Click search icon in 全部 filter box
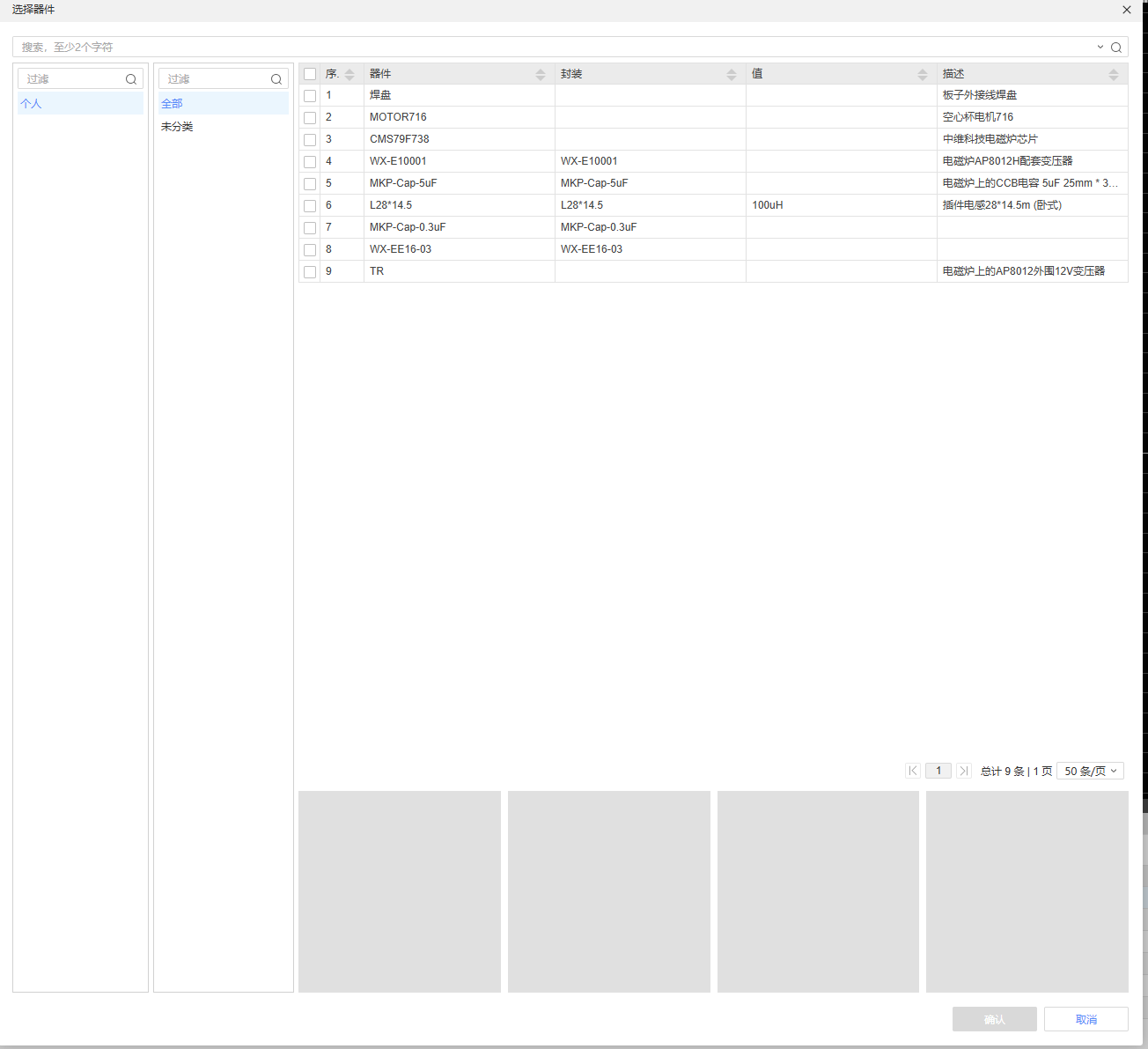Screen dimensions: 1148x1049 pos(276,79)
